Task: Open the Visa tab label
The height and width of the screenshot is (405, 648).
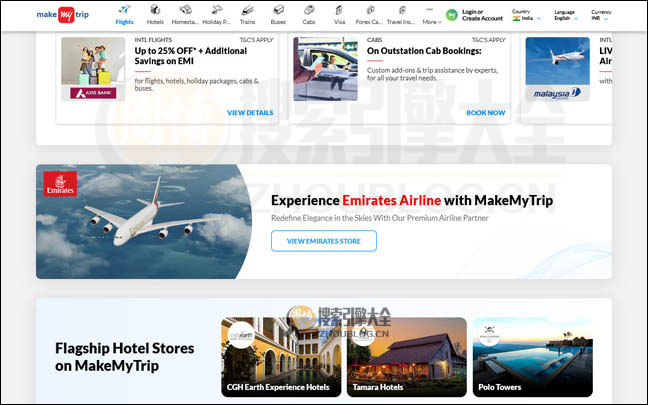Action: coord(339,22)
